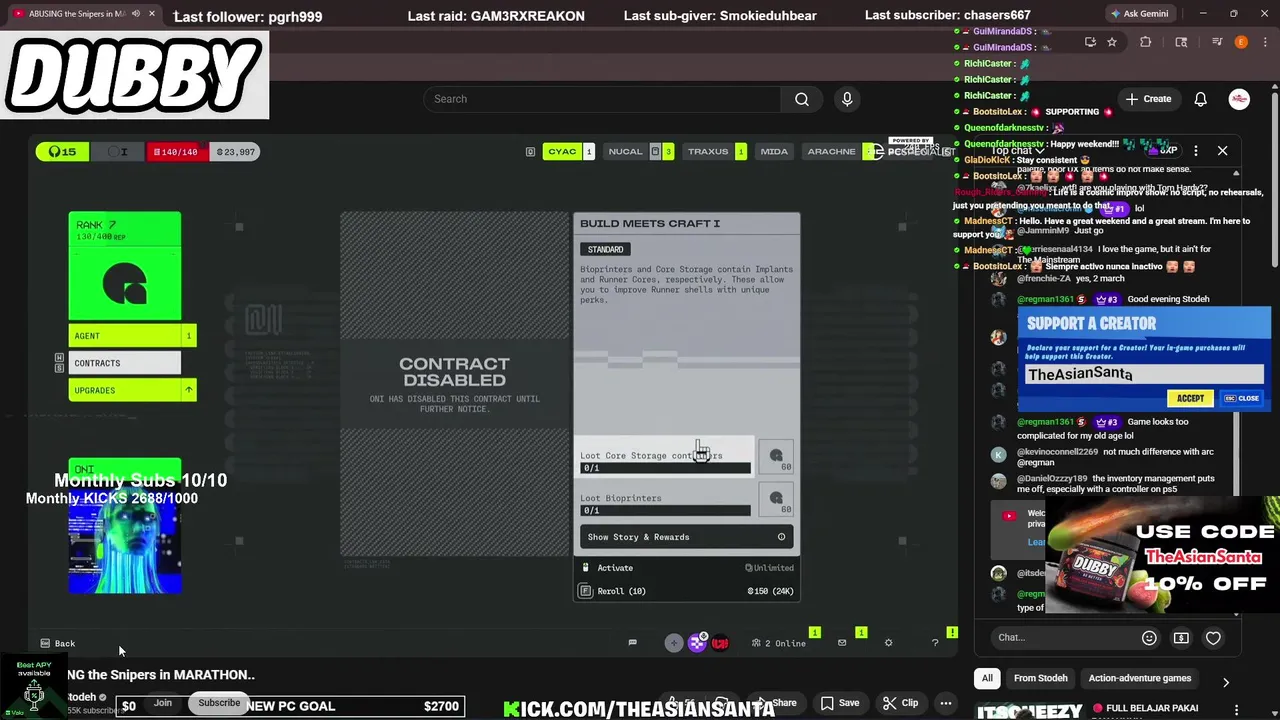Clip the livestream
Viewport: 1280px width, 720px height.
coord(900,703)
